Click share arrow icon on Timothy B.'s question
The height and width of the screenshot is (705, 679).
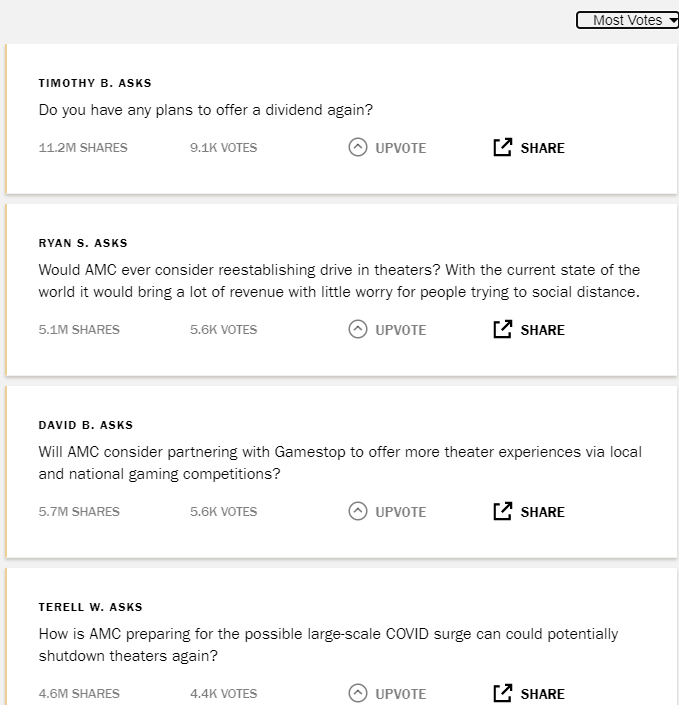tap(503, 147)
